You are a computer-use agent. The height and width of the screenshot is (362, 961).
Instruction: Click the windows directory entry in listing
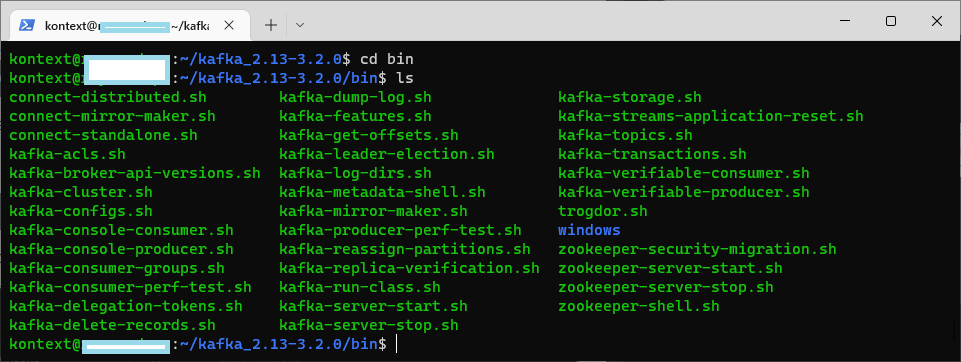click(589, 230)
